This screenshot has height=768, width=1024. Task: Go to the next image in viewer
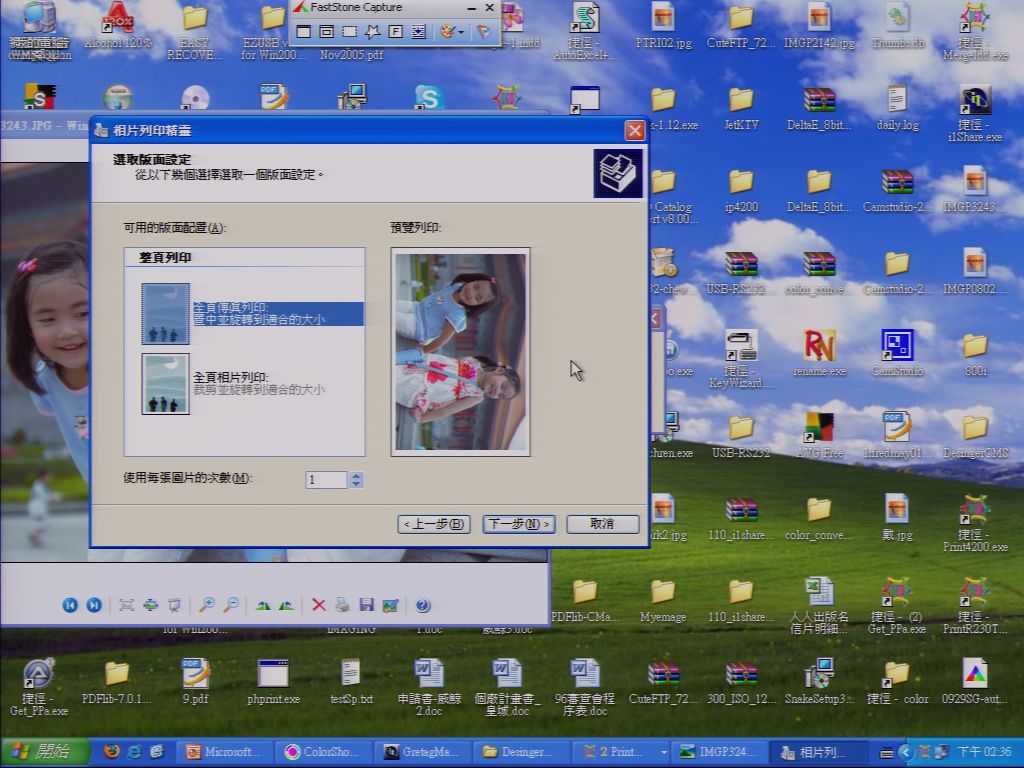(x=94, y=605)
